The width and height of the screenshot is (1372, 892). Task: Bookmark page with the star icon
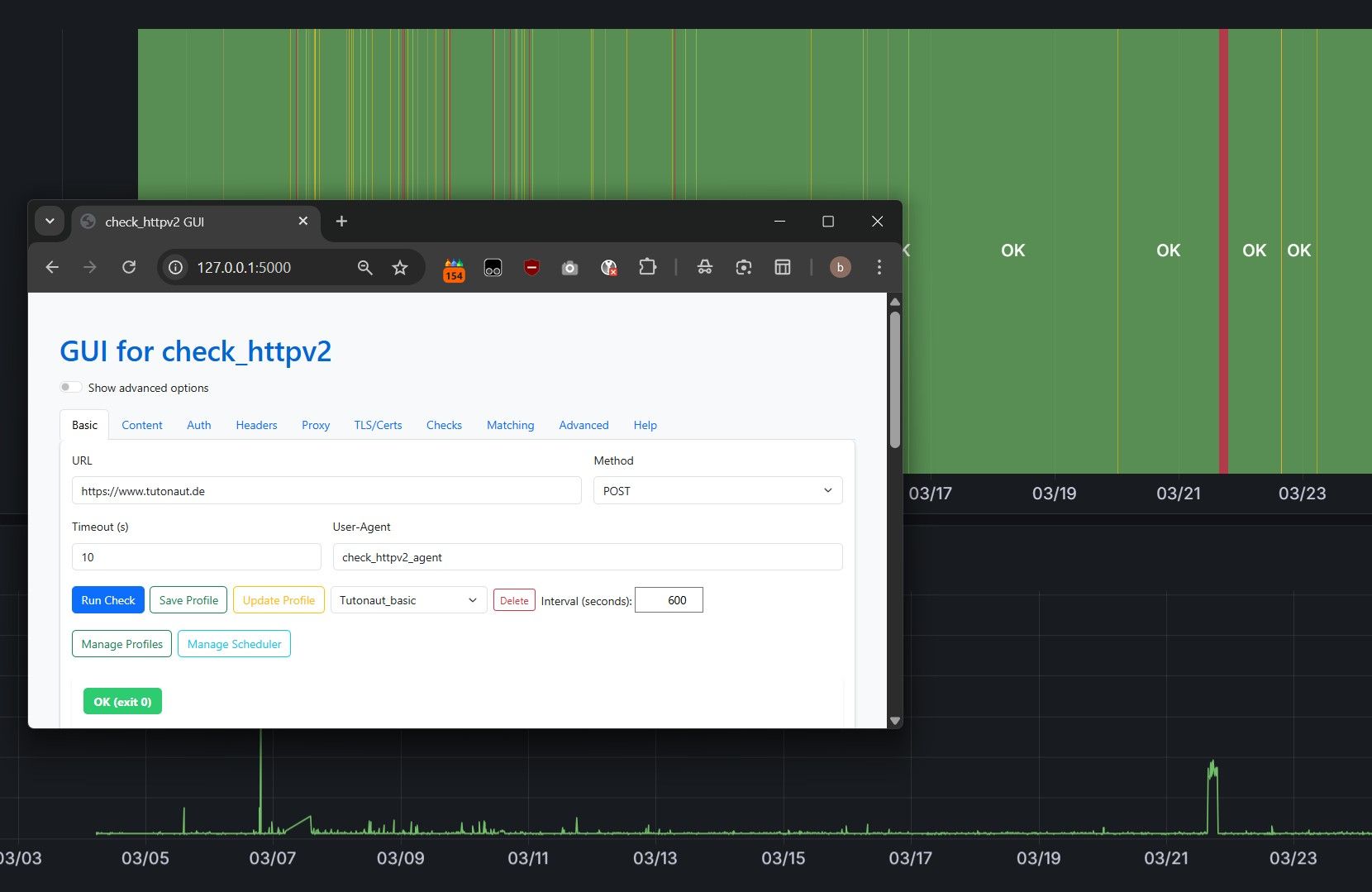pyautogui.click(x=400, y=267)
